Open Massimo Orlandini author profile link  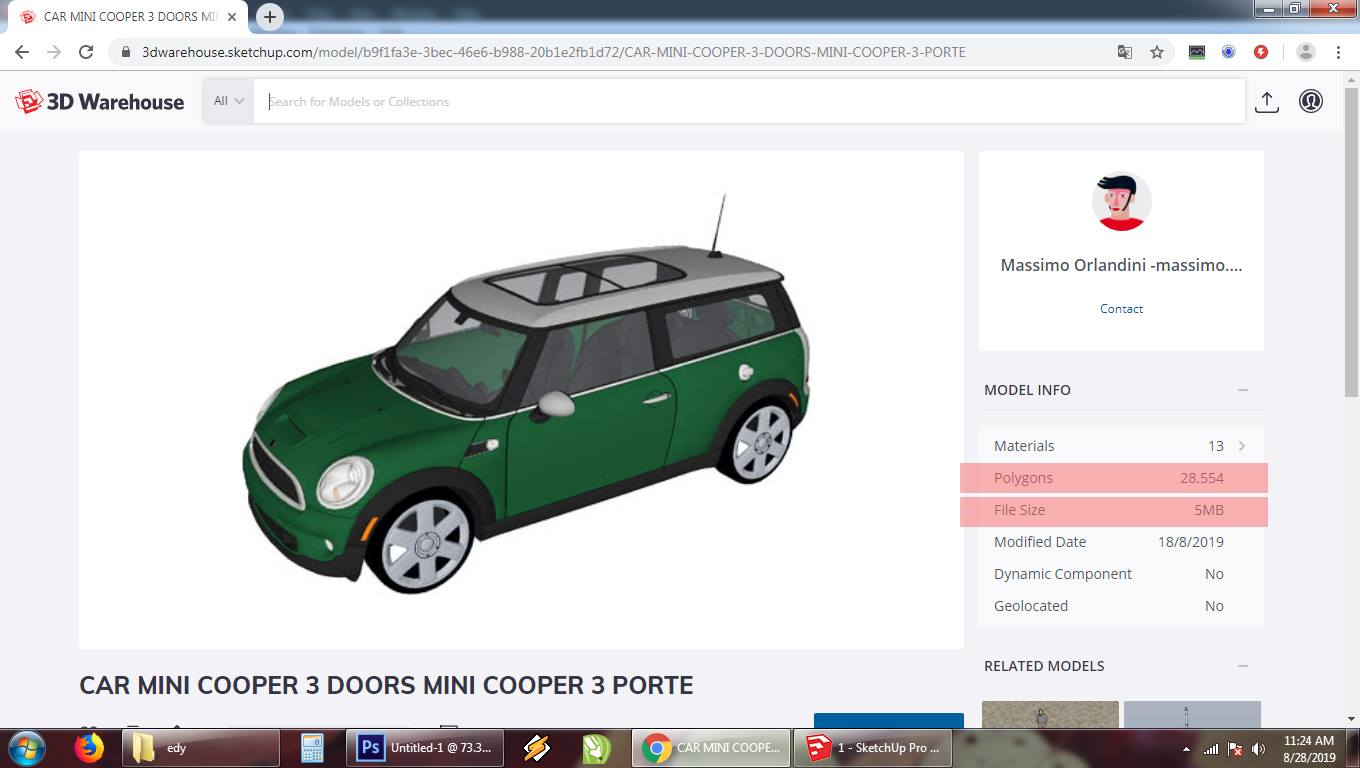coord(1121,266)
